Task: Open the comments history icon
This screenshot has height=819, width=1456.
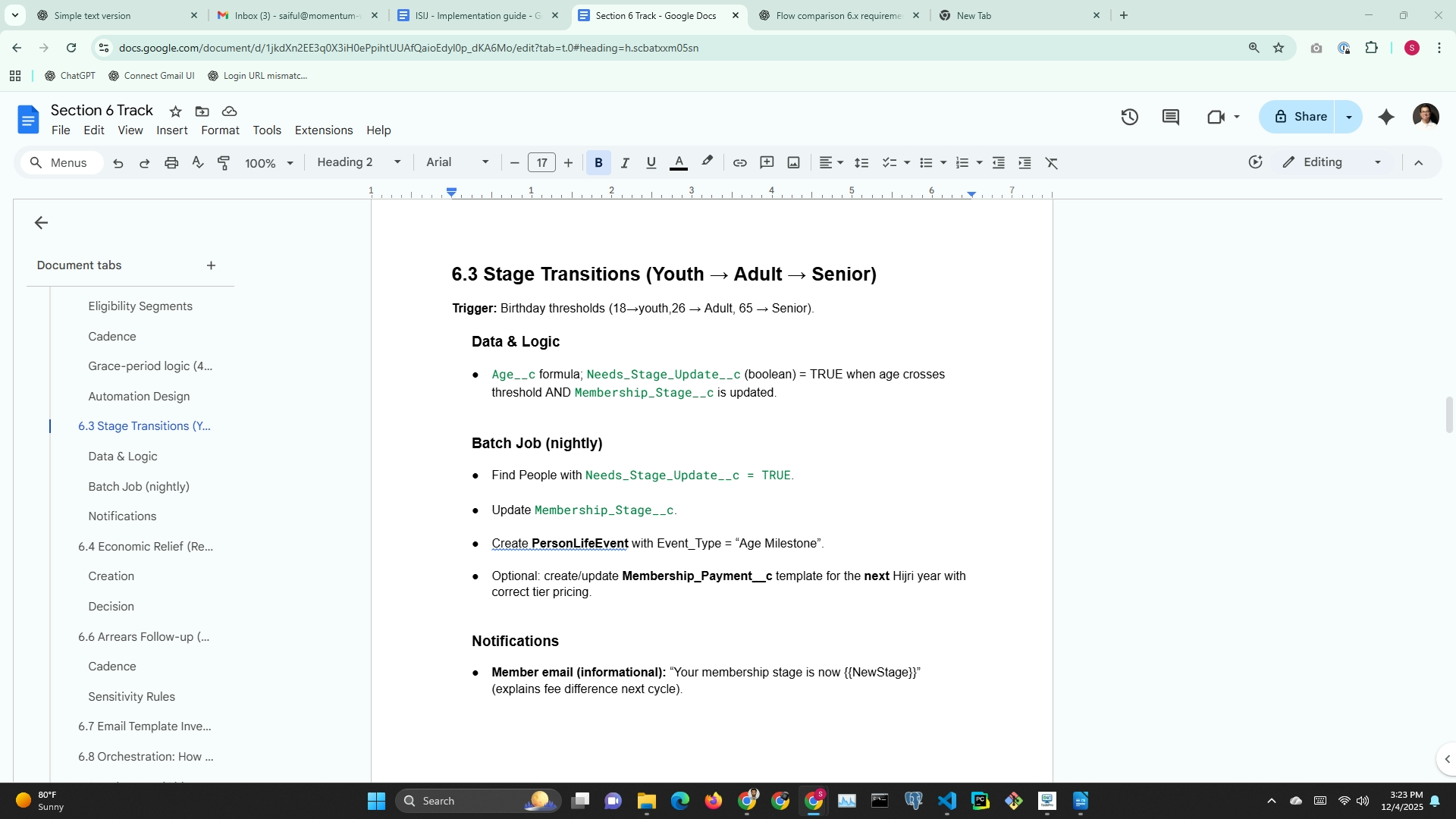Action: (x=1170, y=117)
